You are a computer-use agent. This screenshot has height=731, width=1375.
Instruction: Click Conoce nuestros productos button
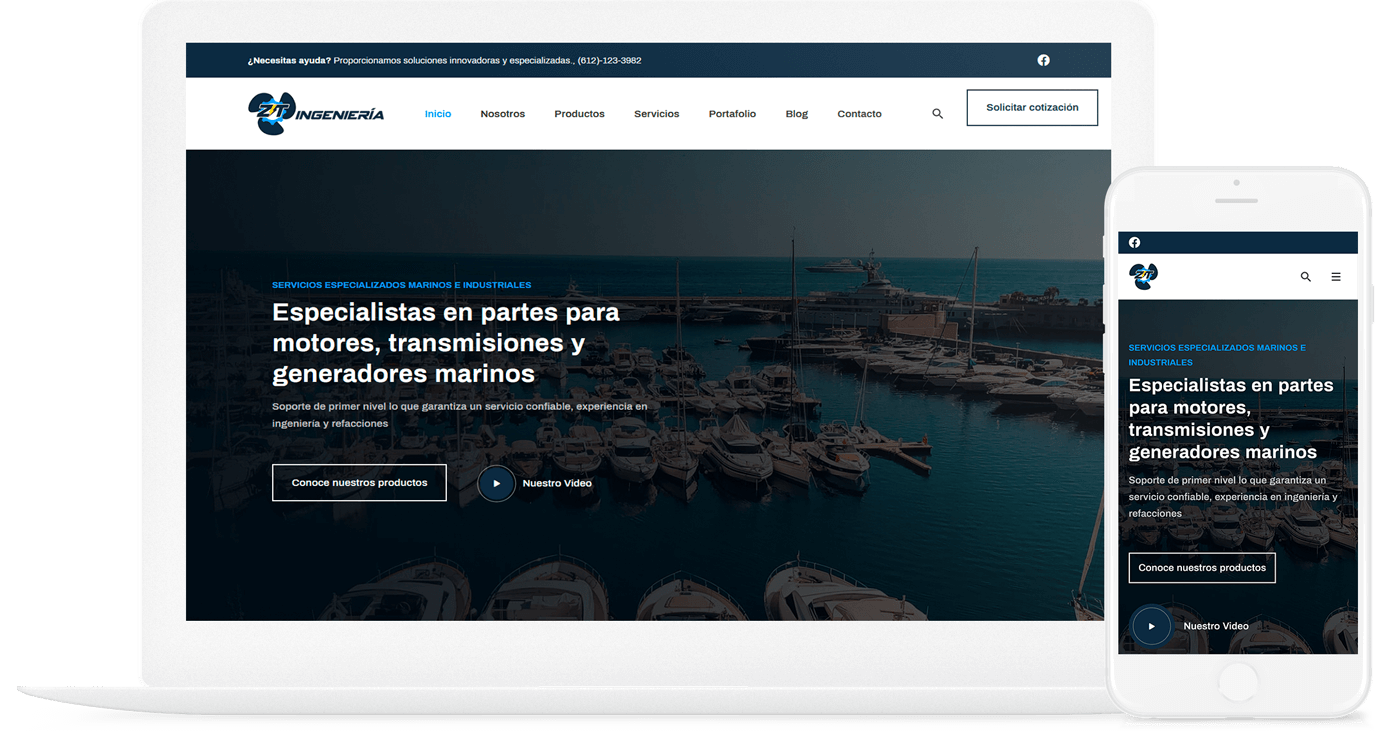(359, 482)
